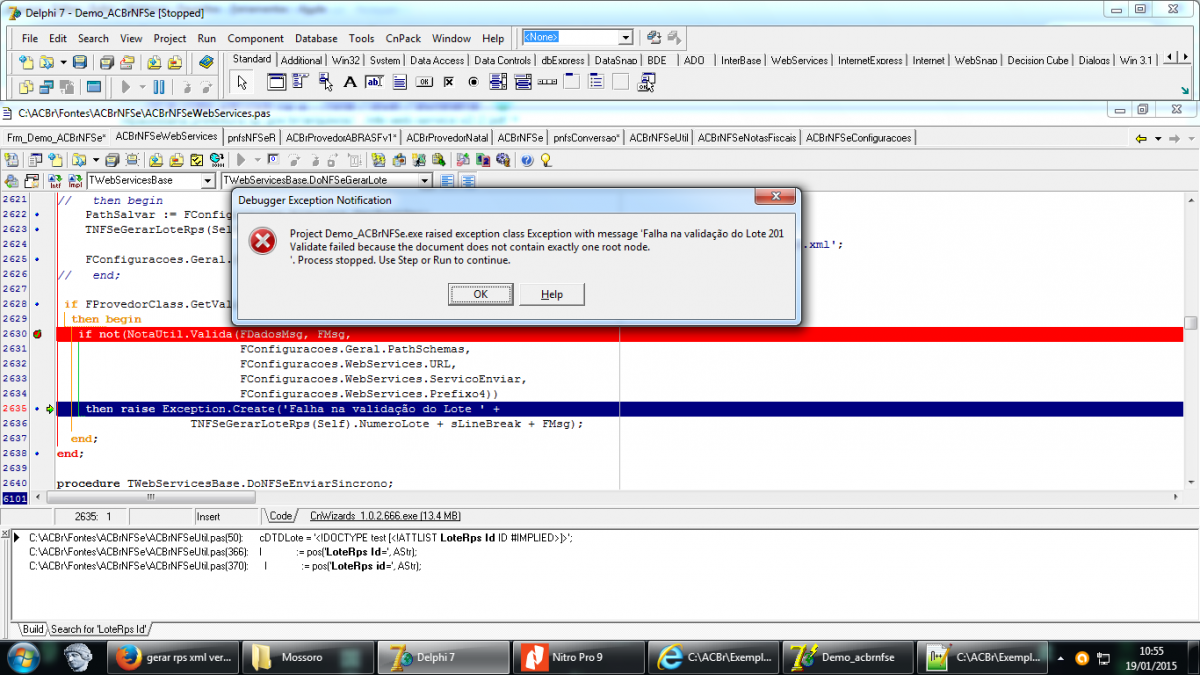Pick the Edit (ab) component icon
The height and width of the screenshot is (675, 1200).
tap(374, 82)
